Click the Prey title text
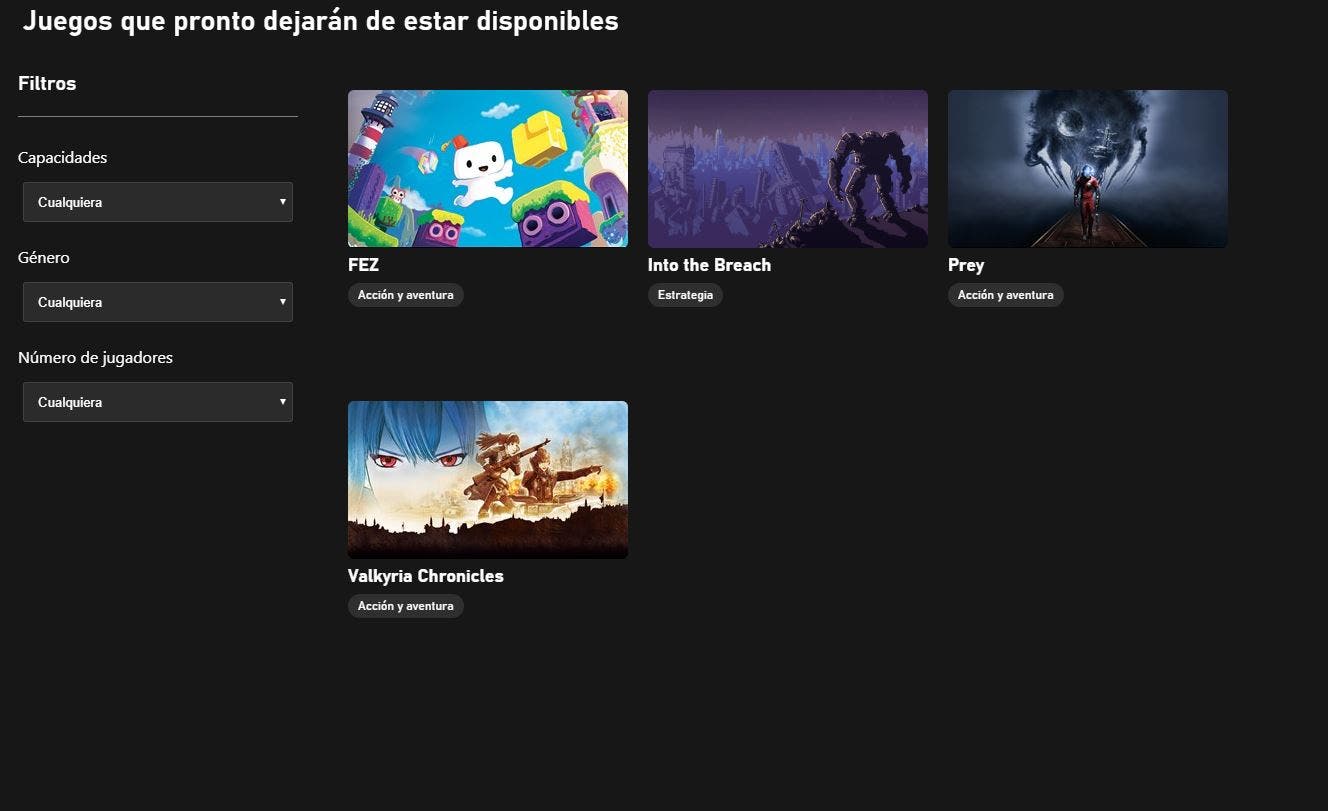Screen dimensions: 1328x811 click(966, 265)
